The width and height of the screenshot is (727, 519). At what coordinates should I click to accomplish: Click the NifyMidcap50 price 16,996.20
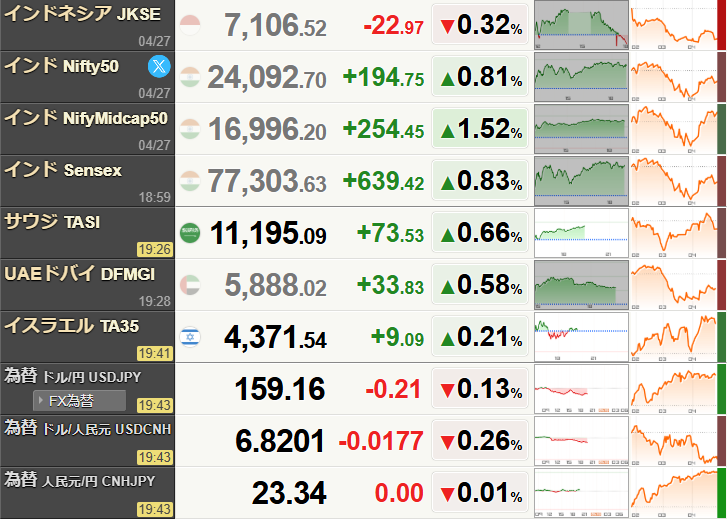pyautogui.click(x=267, y=129)
